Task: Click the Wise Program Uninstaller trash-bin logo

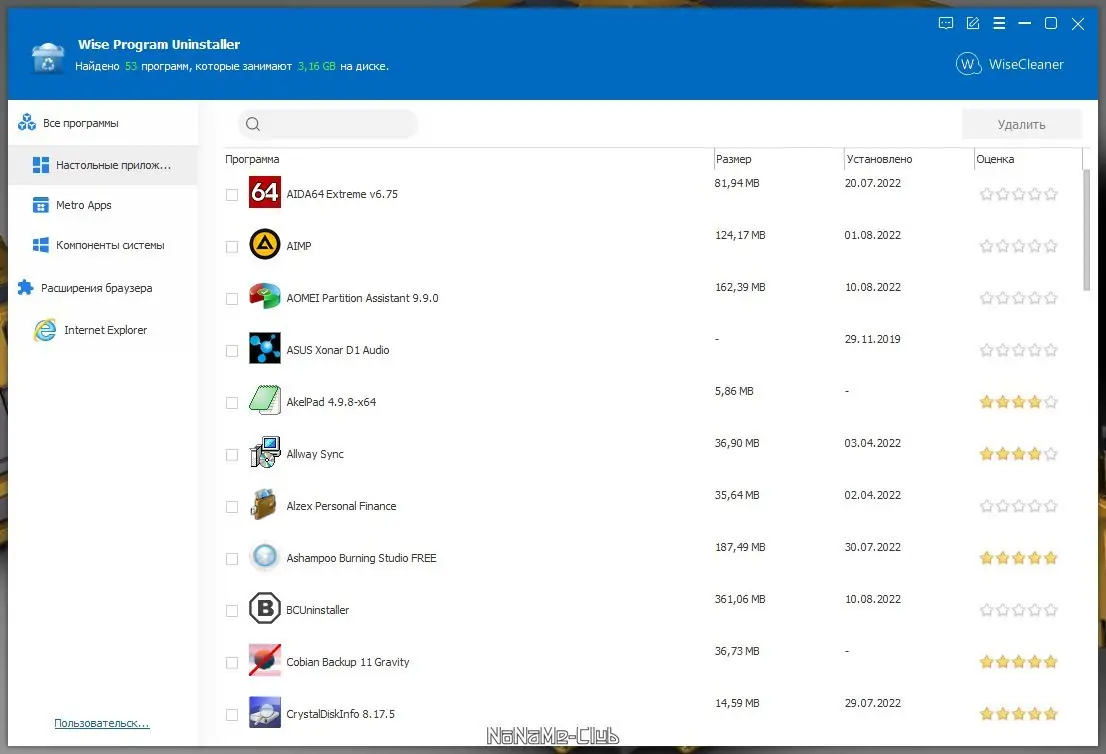Action: 48,56
